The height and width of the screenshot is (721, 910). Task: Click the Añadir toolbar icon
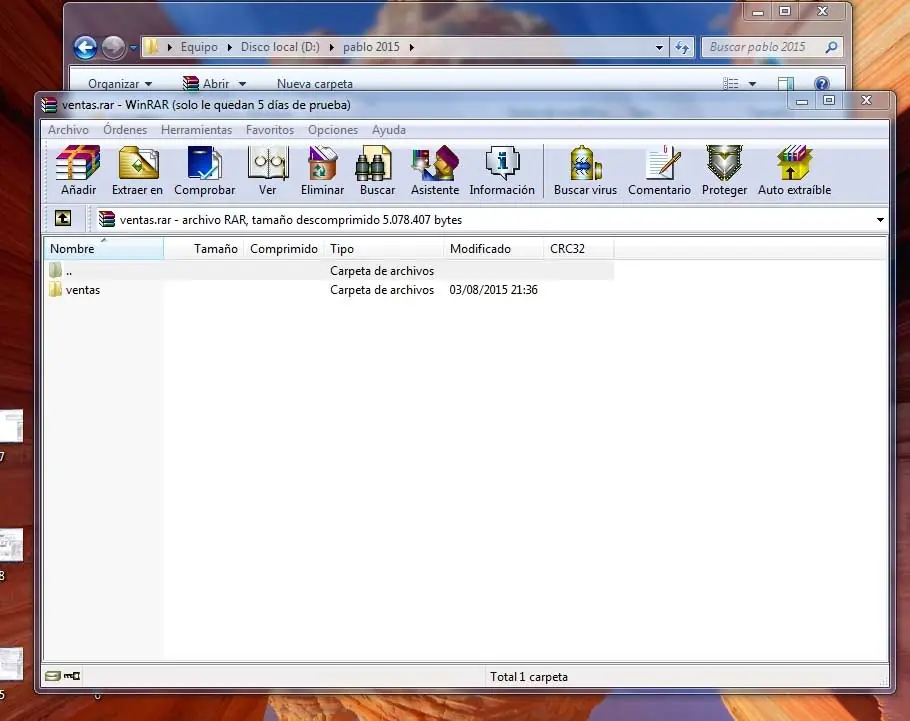click(78, 171)
